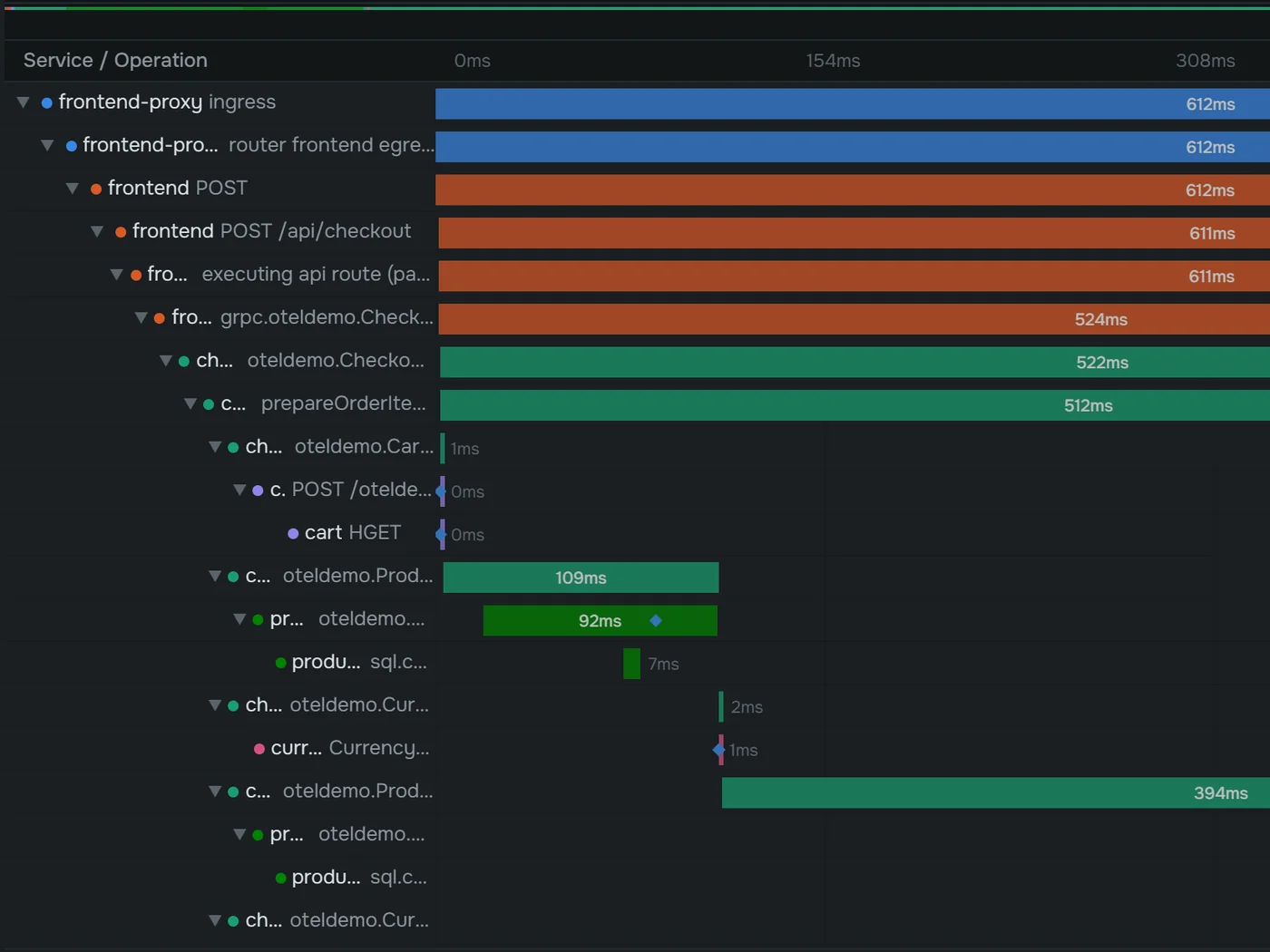Click the 612ms frontend-proxy ingress bar
Viewport: 1270px width, 952px height.
pyautogui.click(x=853, y=103)
